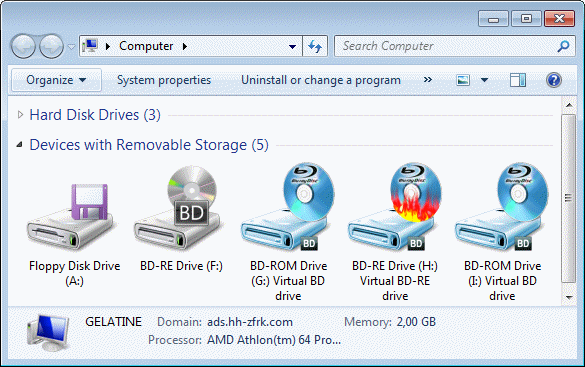Click System properties
585x367 pixels.
pos(164,80)
